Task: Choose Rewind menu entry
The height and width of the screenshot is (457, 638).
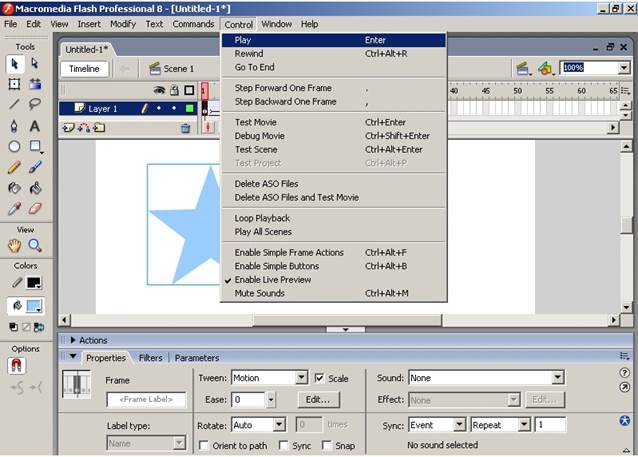Action: pyautogui.click(x=334, y=53)
